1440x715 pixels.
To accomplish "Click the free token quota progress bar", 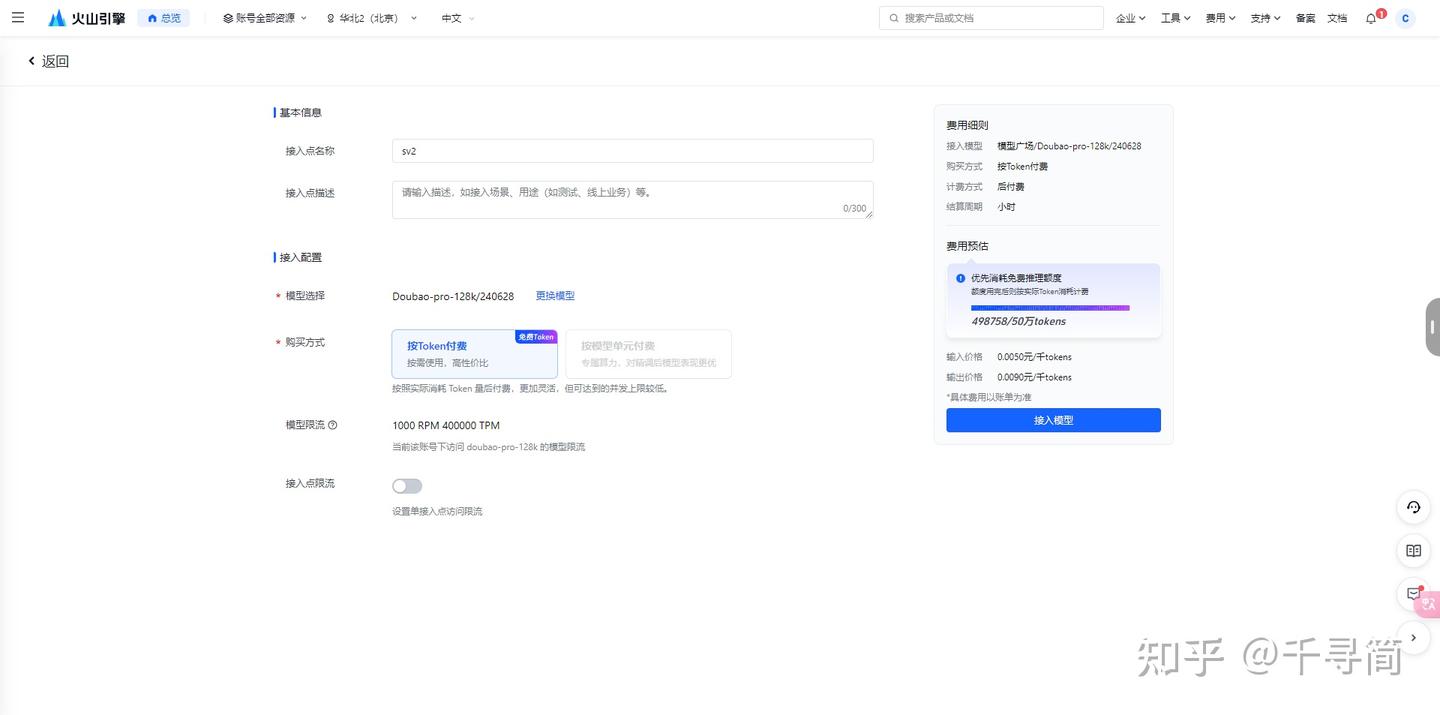I will [x=1051, y=308].
